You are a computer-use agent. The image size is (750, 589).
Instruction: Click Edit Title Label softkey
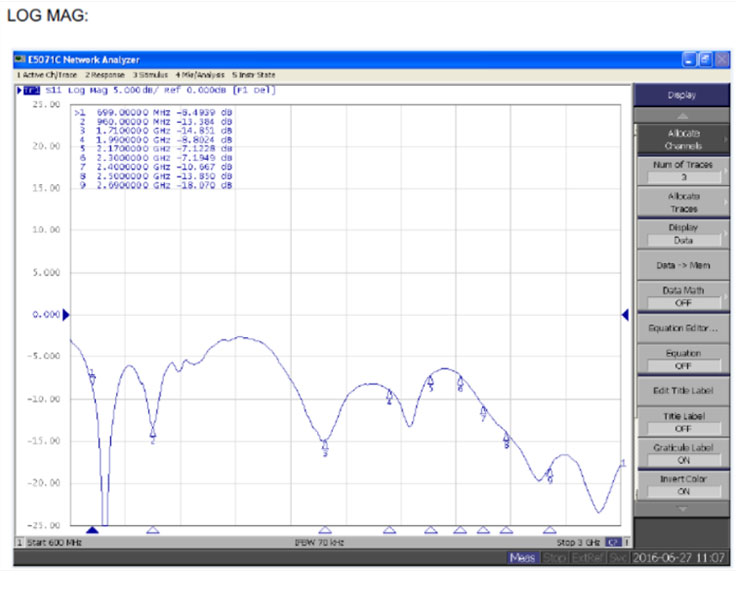click(x=683, y=390)
